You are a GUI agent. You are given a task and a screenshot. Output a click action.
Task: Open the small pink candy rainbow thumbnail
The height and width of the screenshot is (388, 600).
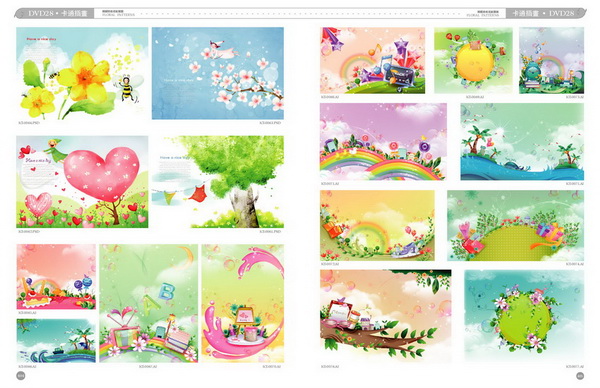click(56, 277)
